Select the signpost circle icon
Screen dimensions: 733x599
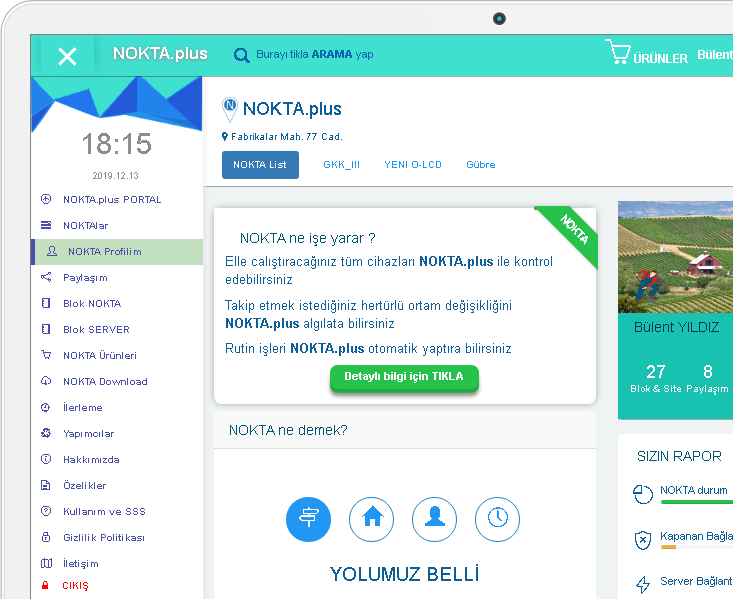tap(309, 519)
